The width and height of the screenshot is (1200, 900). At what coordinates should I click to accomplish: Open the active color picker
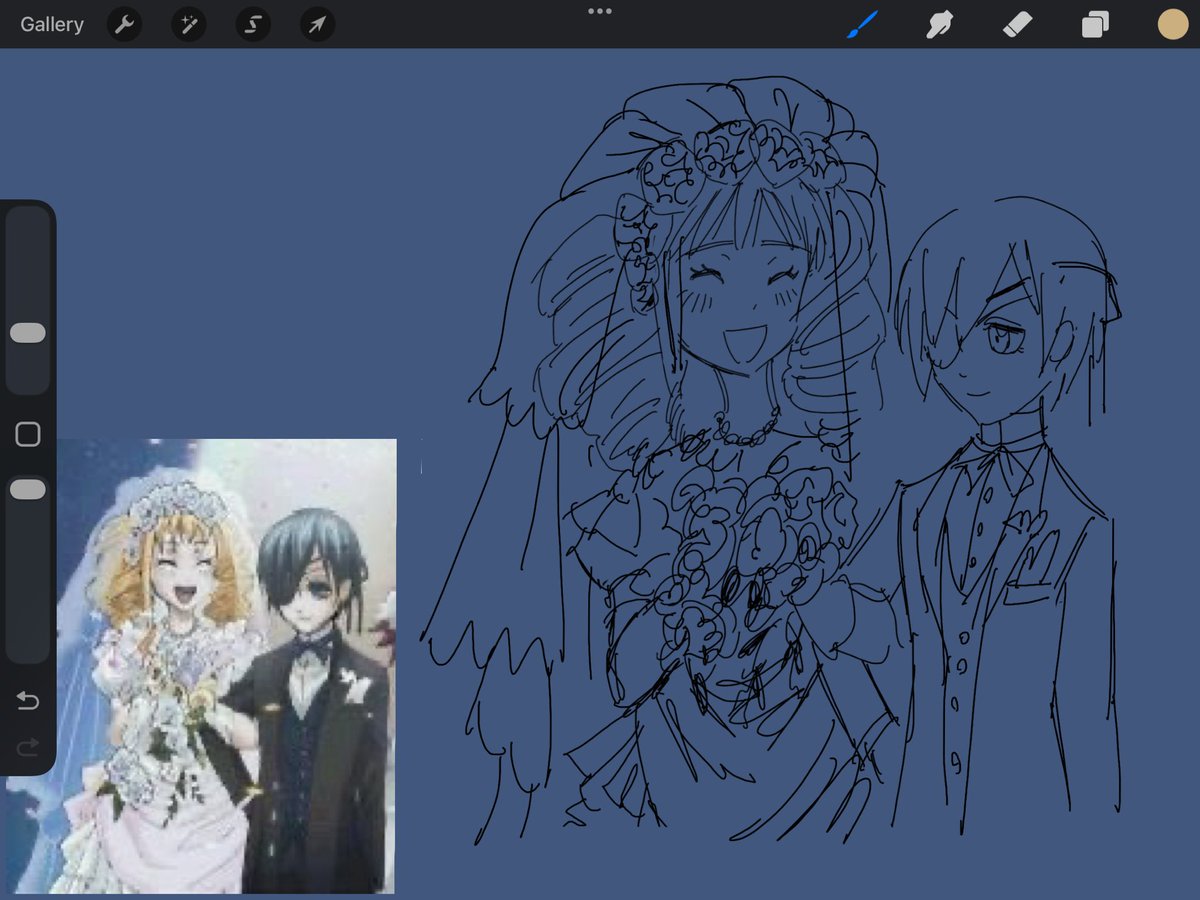[x=1173, y=25]
